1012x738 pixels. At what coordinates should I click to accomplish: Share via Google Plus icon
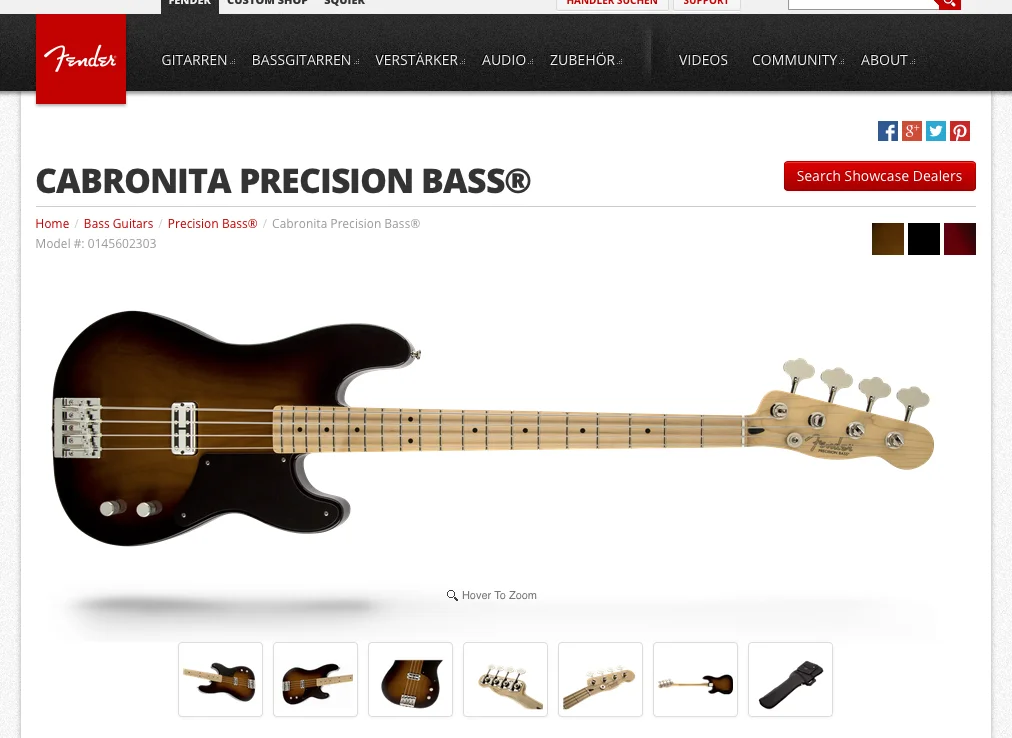tap(911, 131)
